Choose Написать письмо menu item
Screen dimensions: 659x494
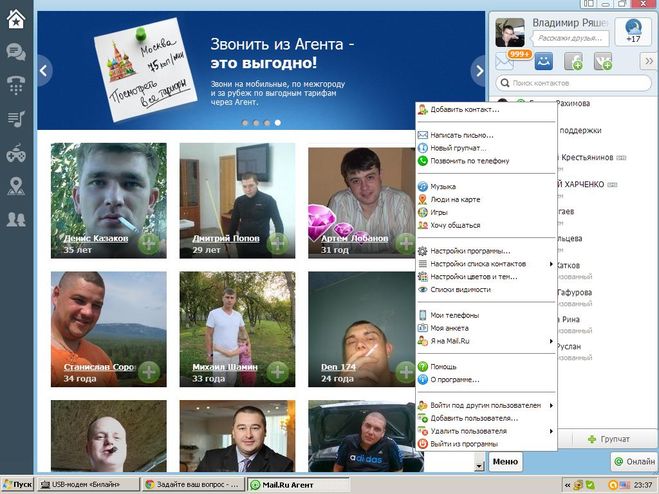coord(486,135)
